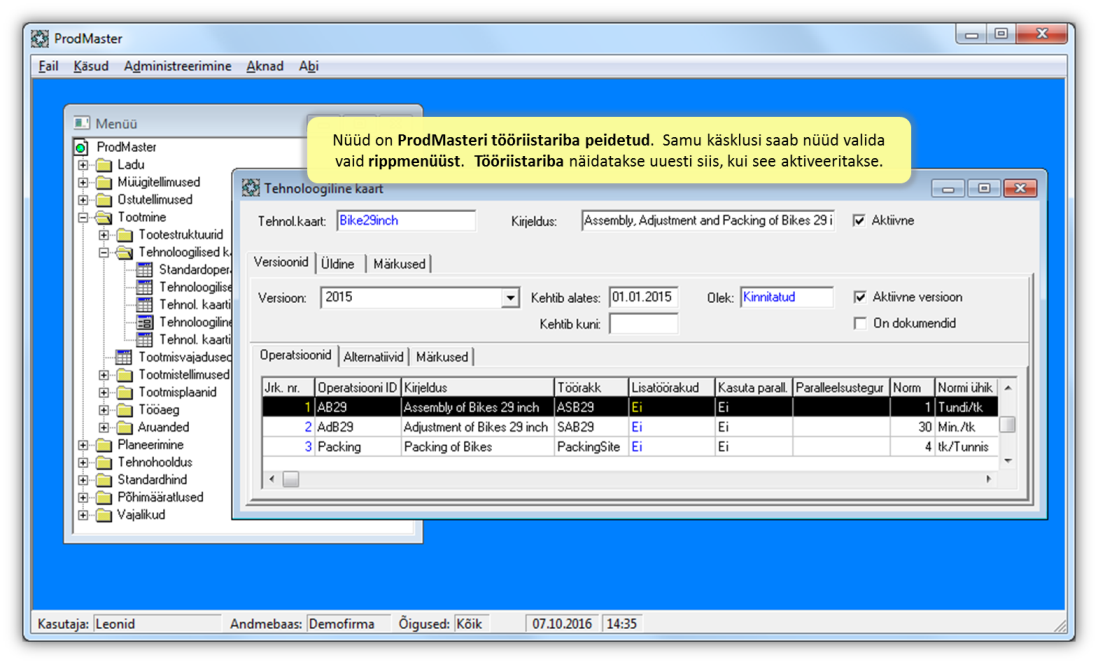Expand the Ladu folder in menu tree

[x=83, y=165]
